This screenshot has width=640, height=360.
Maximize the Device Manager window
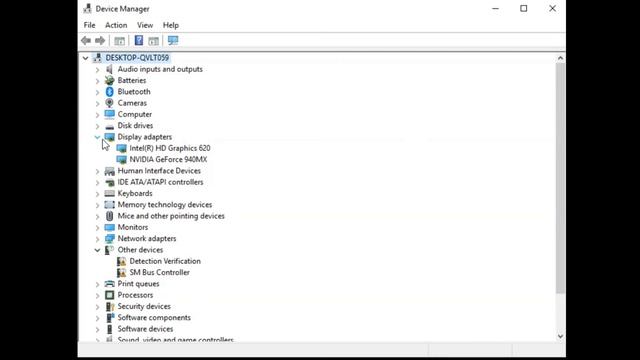(524, 9)
